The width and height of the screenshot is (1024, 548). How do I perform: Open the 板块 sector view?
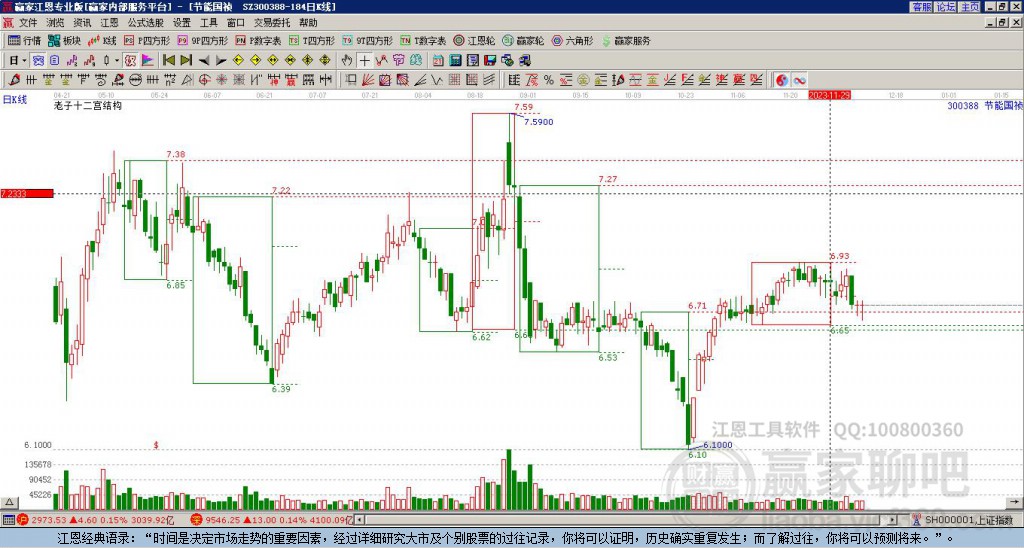pos(64,40)
